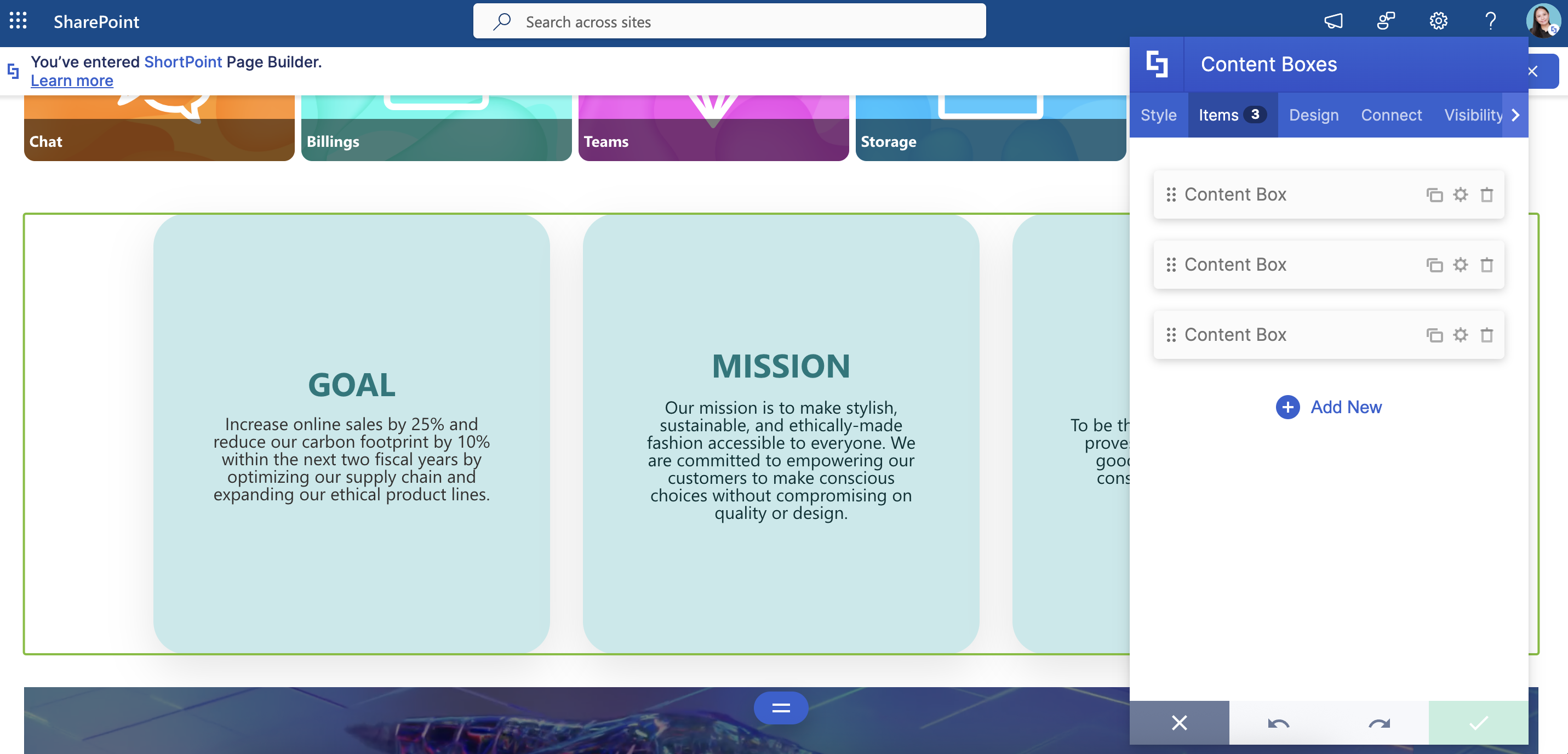
Task: Click the Add New button
Action: pyautogui.click(x=1329, y=407)
